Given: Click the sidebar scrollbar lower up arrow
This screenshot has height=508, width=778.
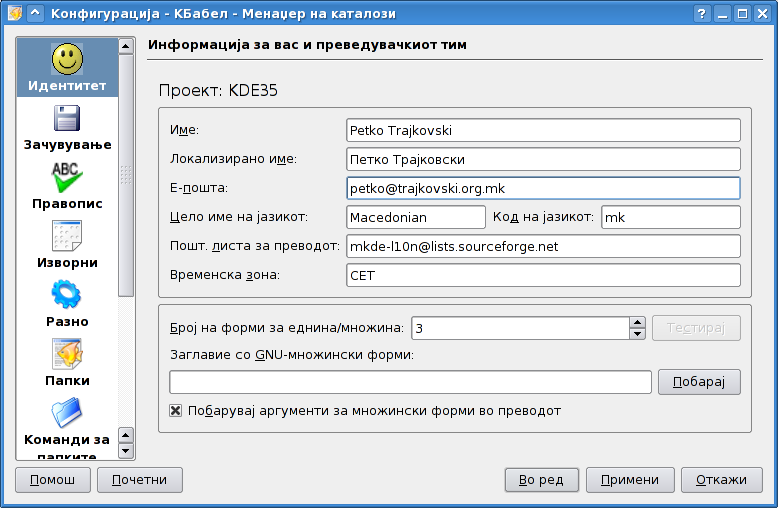Looking at the screenshot, I should [x=126, y=436].
